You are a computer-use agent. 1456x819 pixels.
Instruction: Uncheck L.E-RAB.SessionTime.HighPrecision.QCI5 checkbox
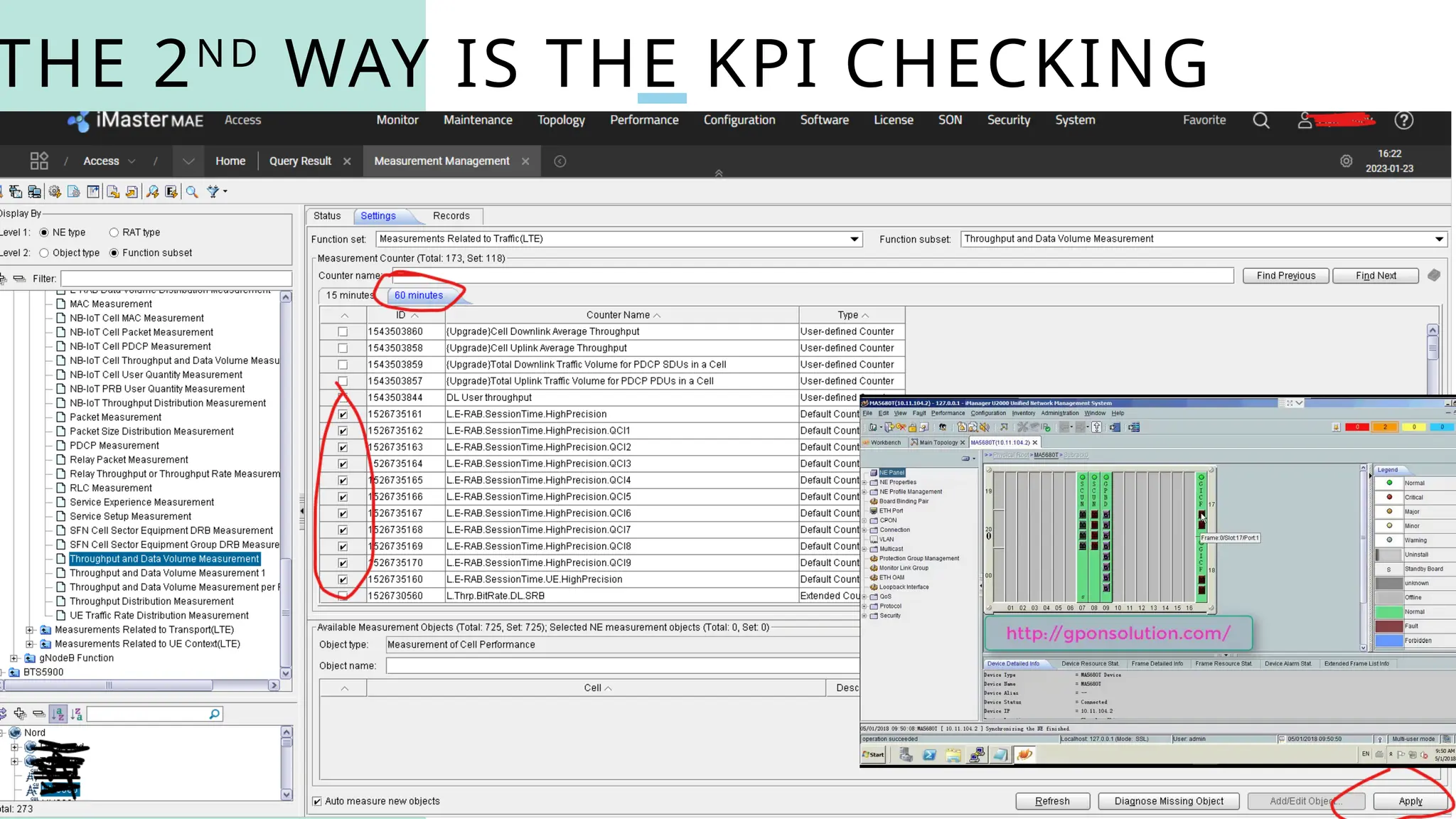click(x=343, y=497)
